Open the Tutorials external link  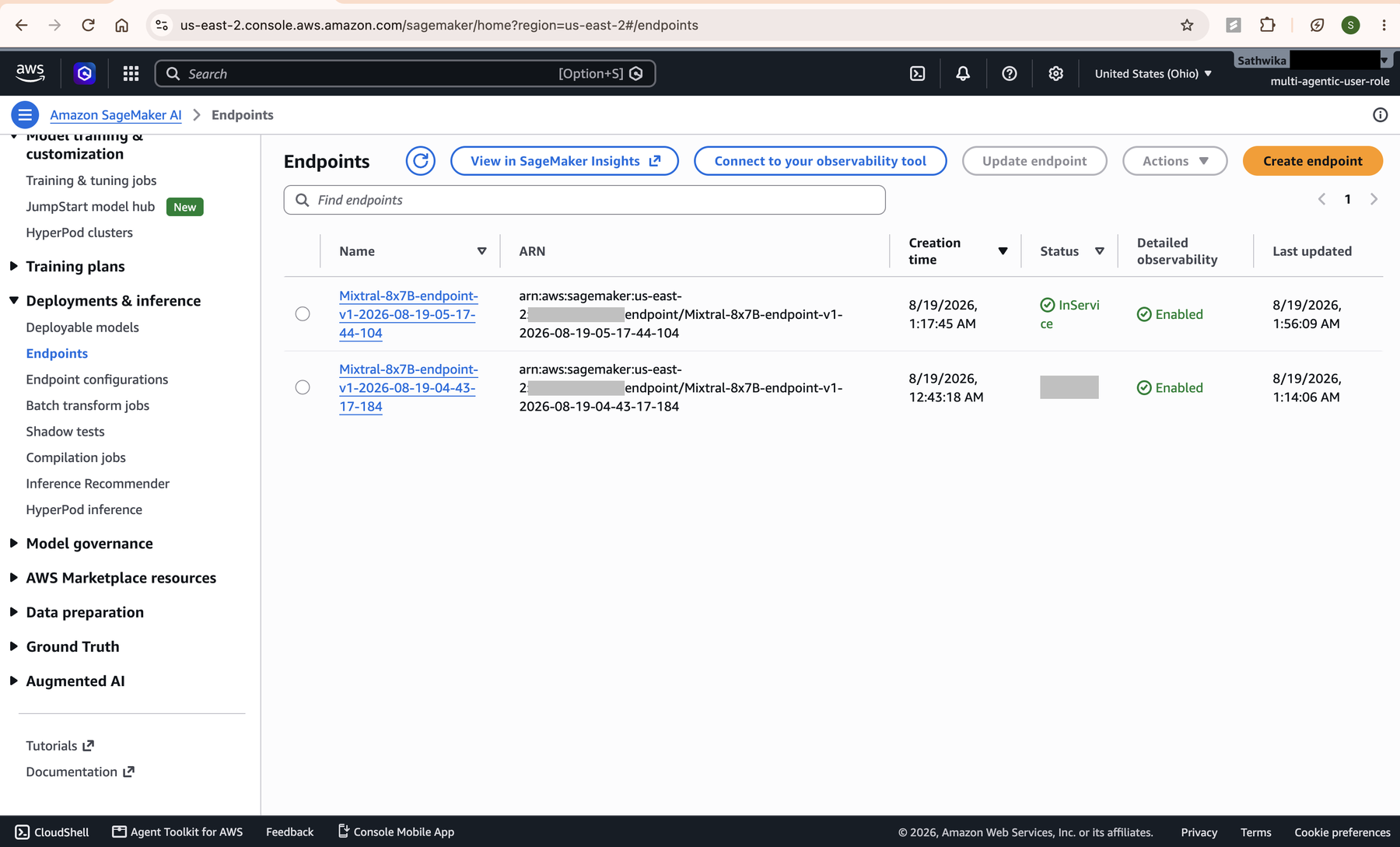pyautogui.click(x=60, y=746)
